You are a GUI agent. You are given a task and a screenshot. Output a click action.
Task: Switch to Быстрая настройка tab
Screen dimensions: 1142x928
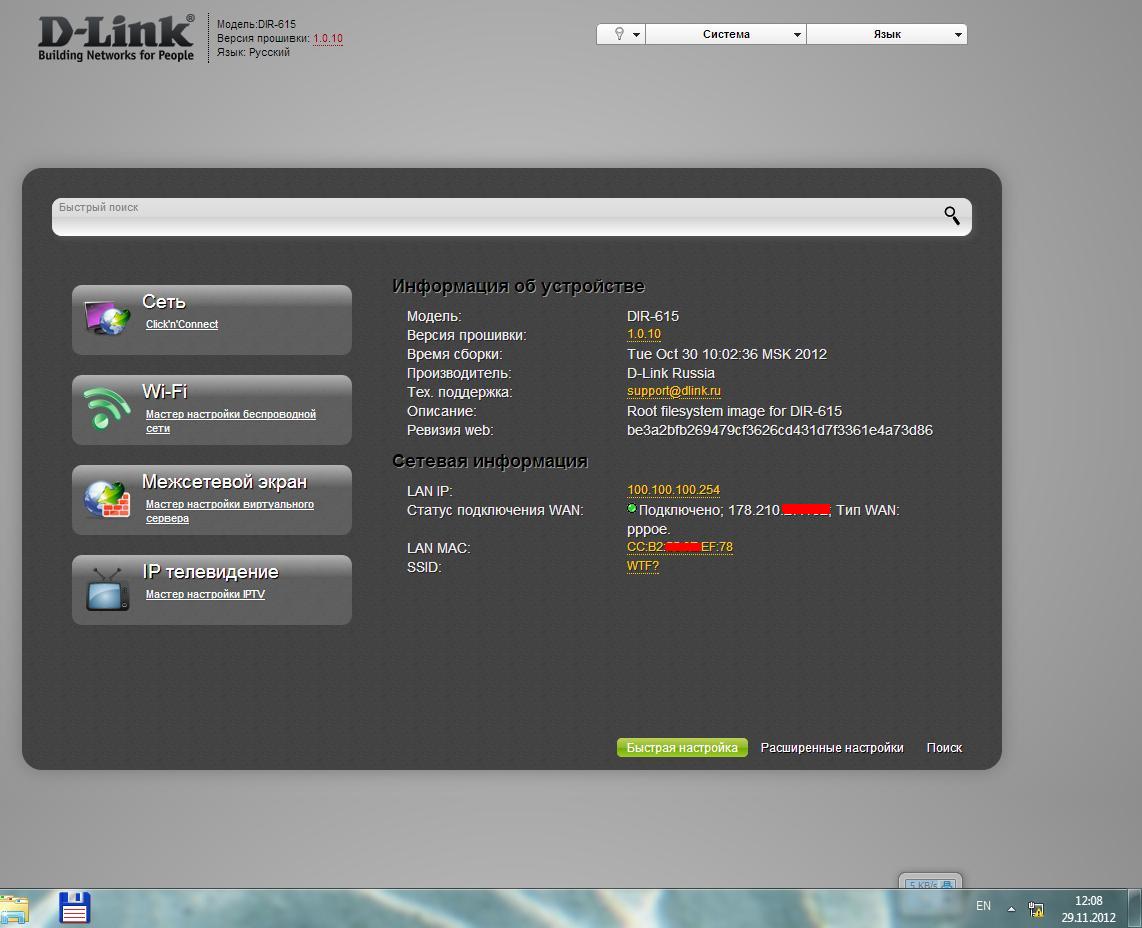(682, 748)
